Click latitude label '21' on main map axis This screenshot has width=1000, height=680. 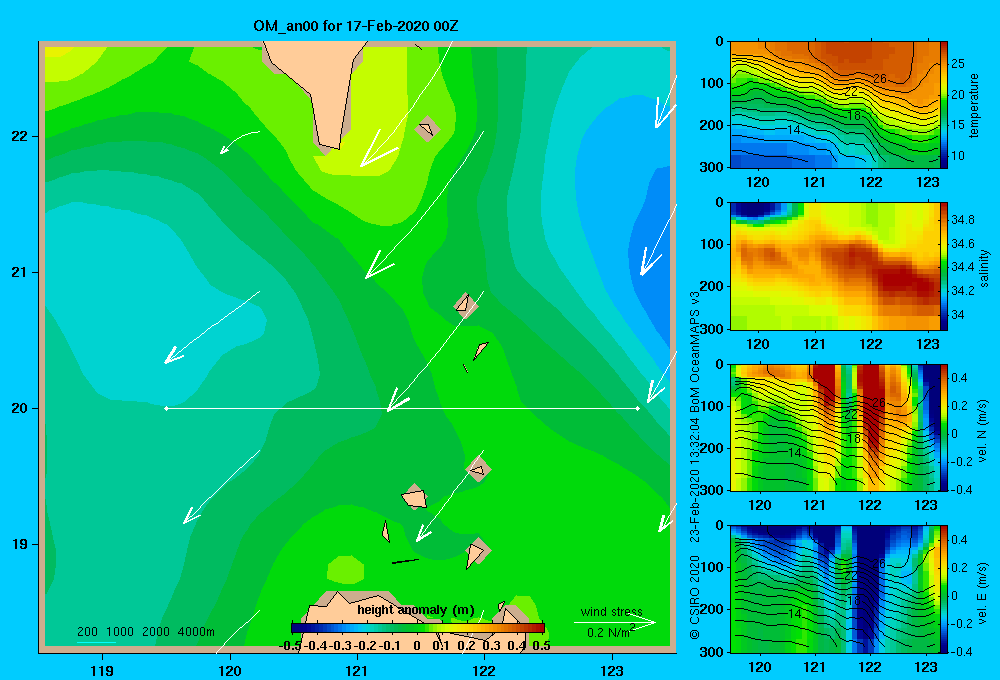(20, 272)
